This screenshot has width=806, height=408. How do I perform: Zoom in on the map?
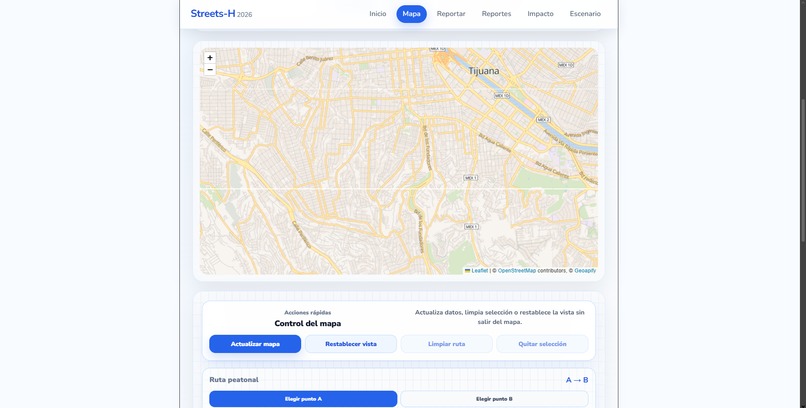[210, 58]
